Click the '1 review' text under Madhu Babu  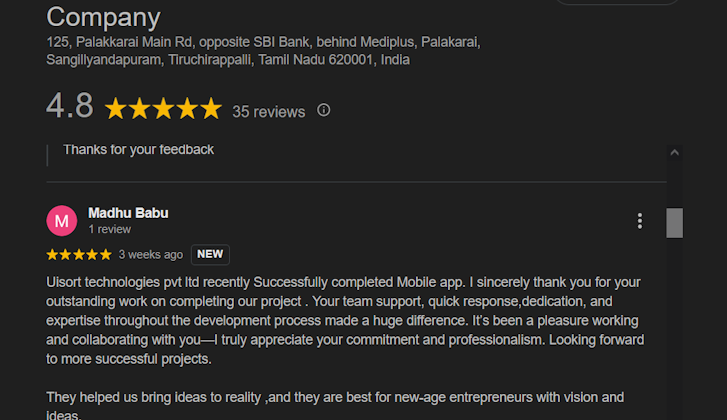click(110, 229)
